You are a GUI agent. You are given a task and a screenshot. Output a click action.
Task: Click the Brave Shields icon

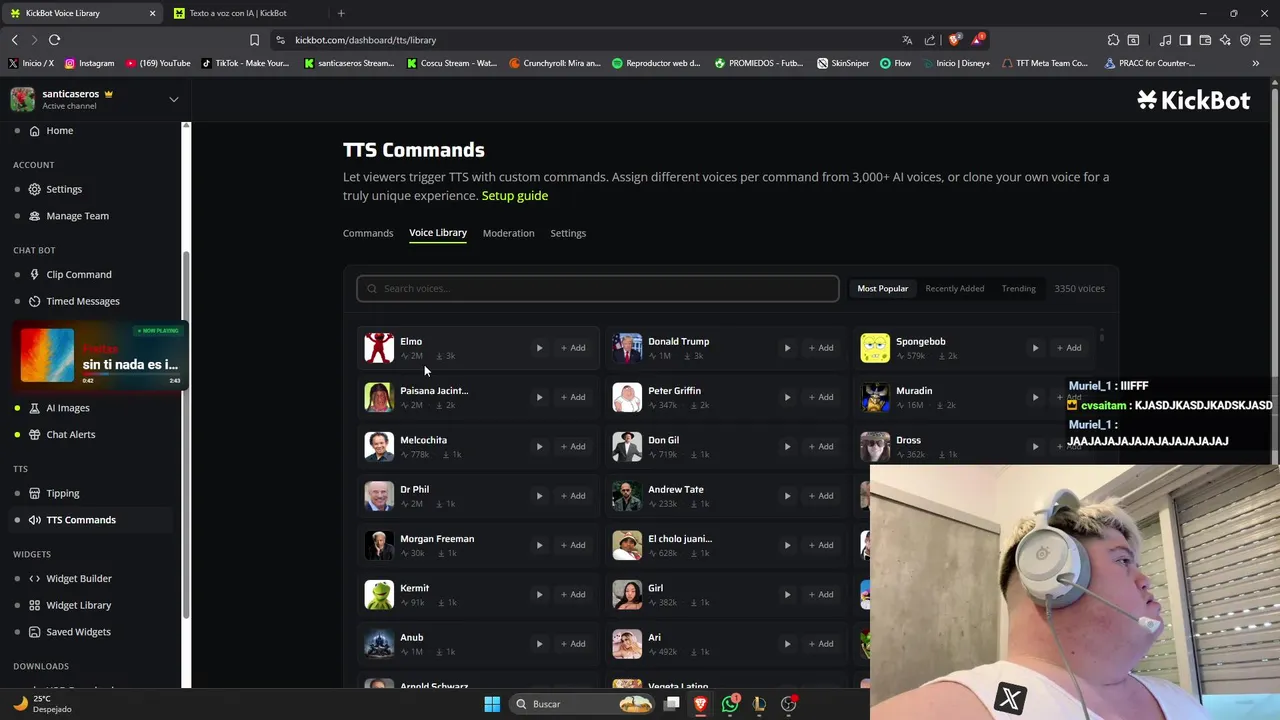[x=954, y=40]
